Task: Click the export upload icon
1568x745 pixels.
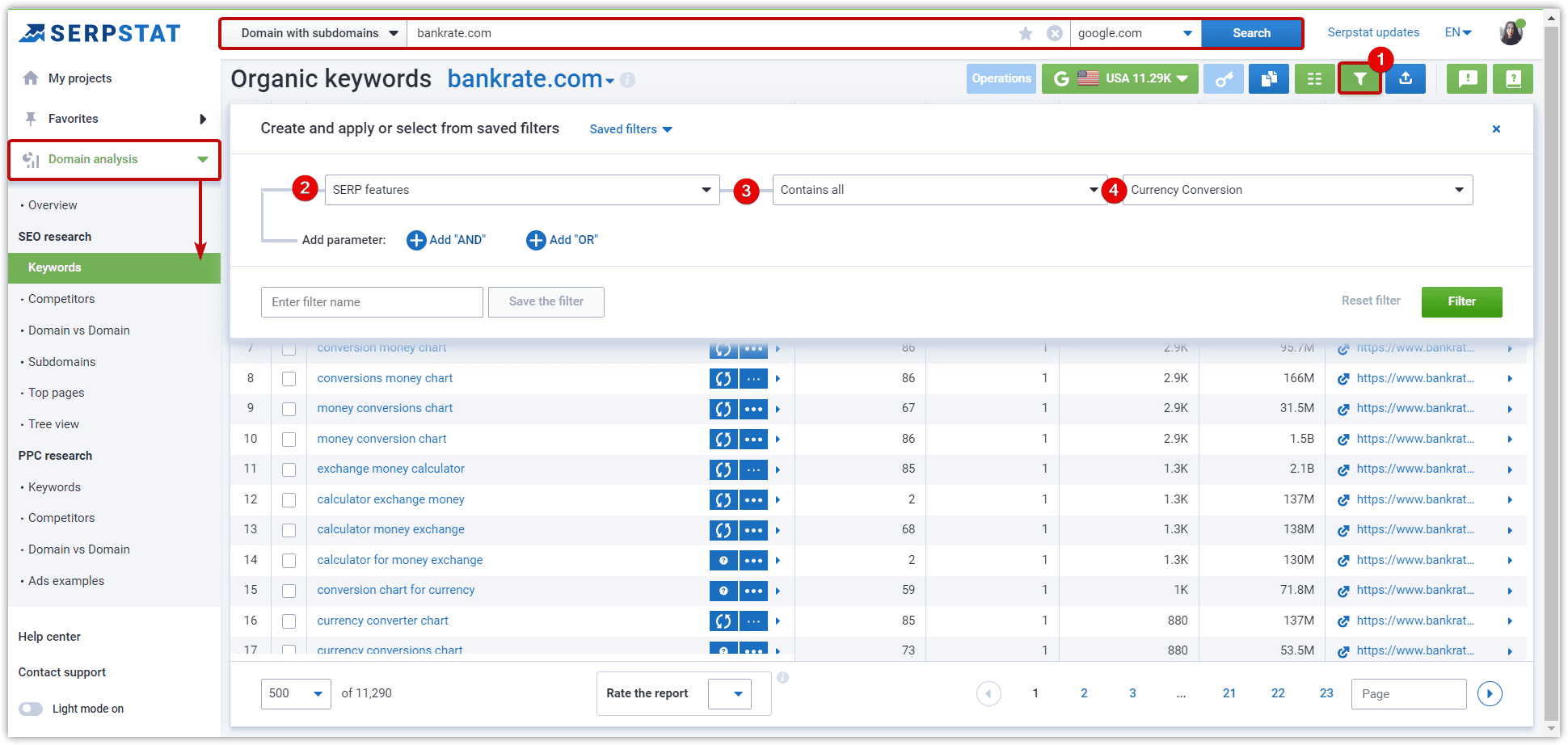Action: tap(1406, 79)
